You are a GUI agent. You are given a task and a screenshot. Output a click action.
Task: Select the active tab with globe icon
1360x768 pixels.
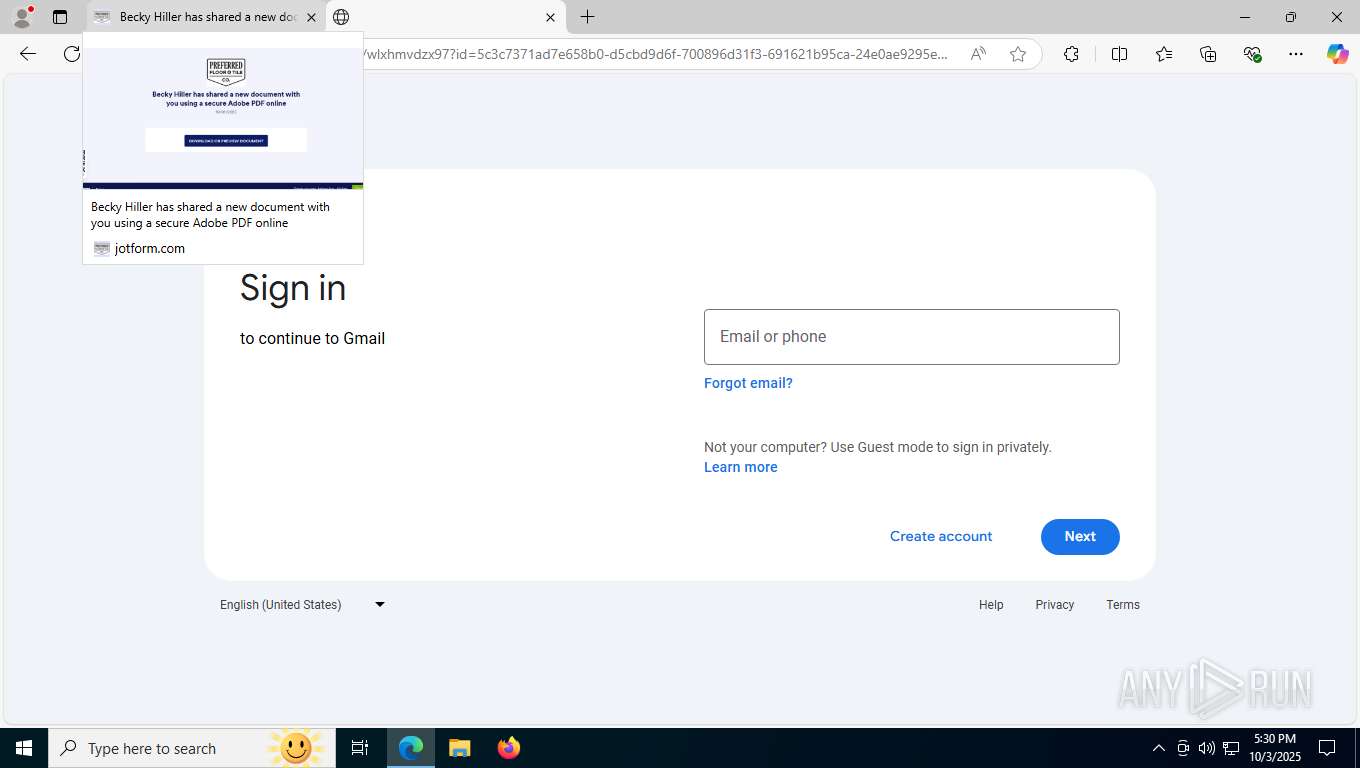tap(445, 17)
